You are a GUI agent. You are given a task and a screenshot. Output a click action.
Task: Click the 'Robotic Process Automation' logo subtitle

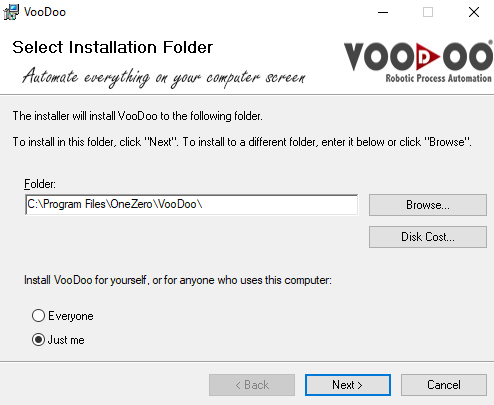438,78
